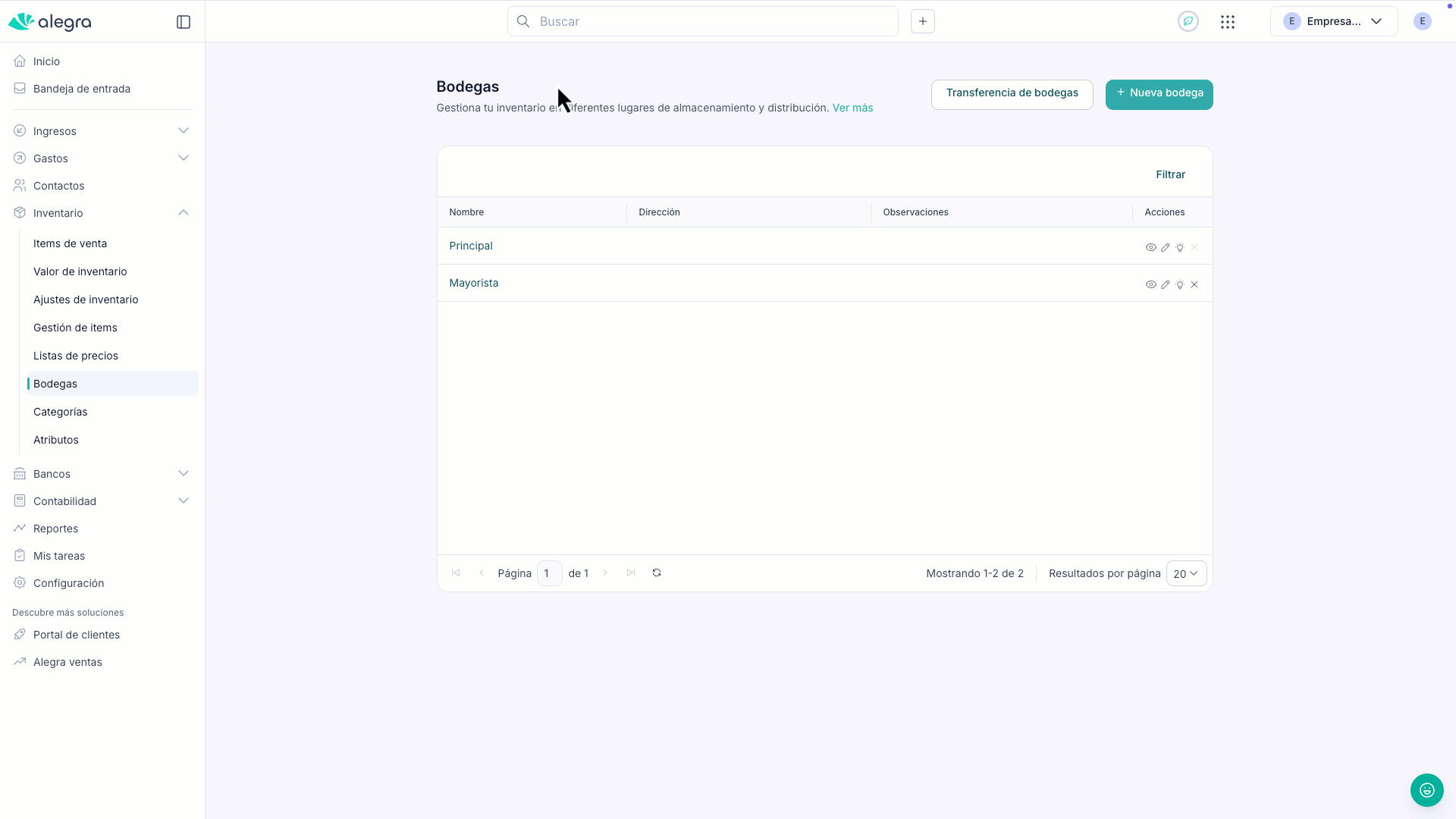Click the Portal de clientes icon
1456x819 pixels.
coord(20,635)
